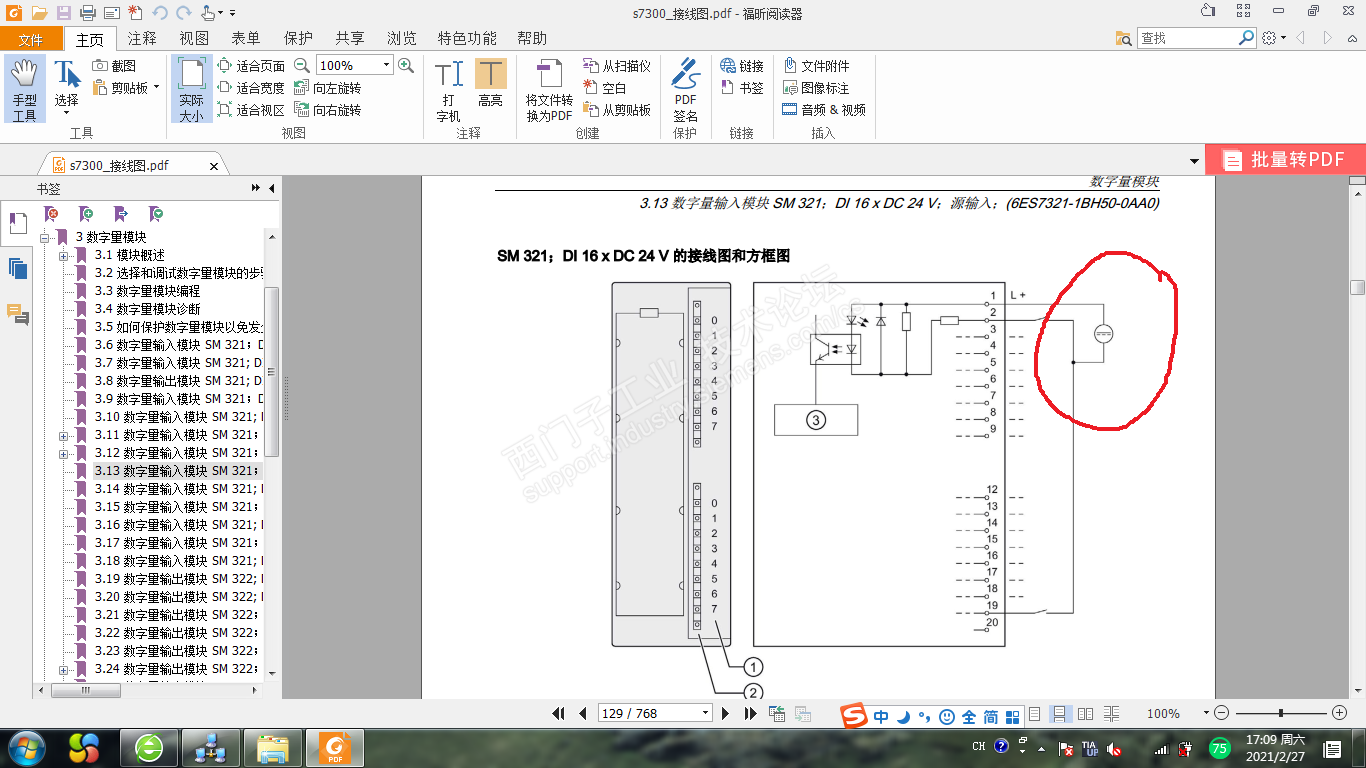Open PDF Sign (PDF签名) tool

tap(685, 90)
